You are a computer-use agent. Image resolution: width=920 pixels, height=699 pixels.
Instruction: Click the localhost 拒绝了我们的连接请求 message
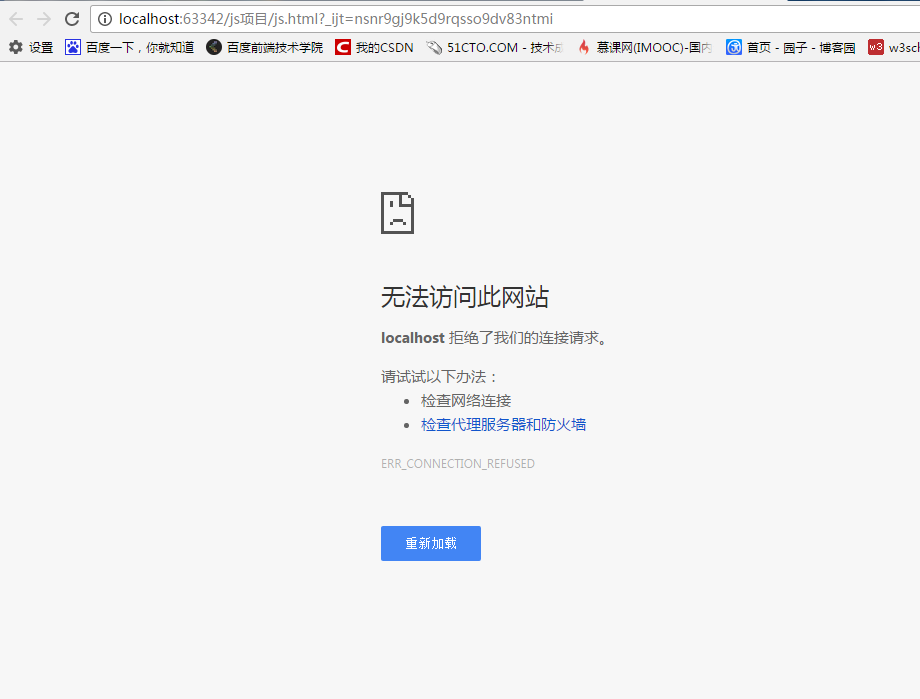point(494,338)
